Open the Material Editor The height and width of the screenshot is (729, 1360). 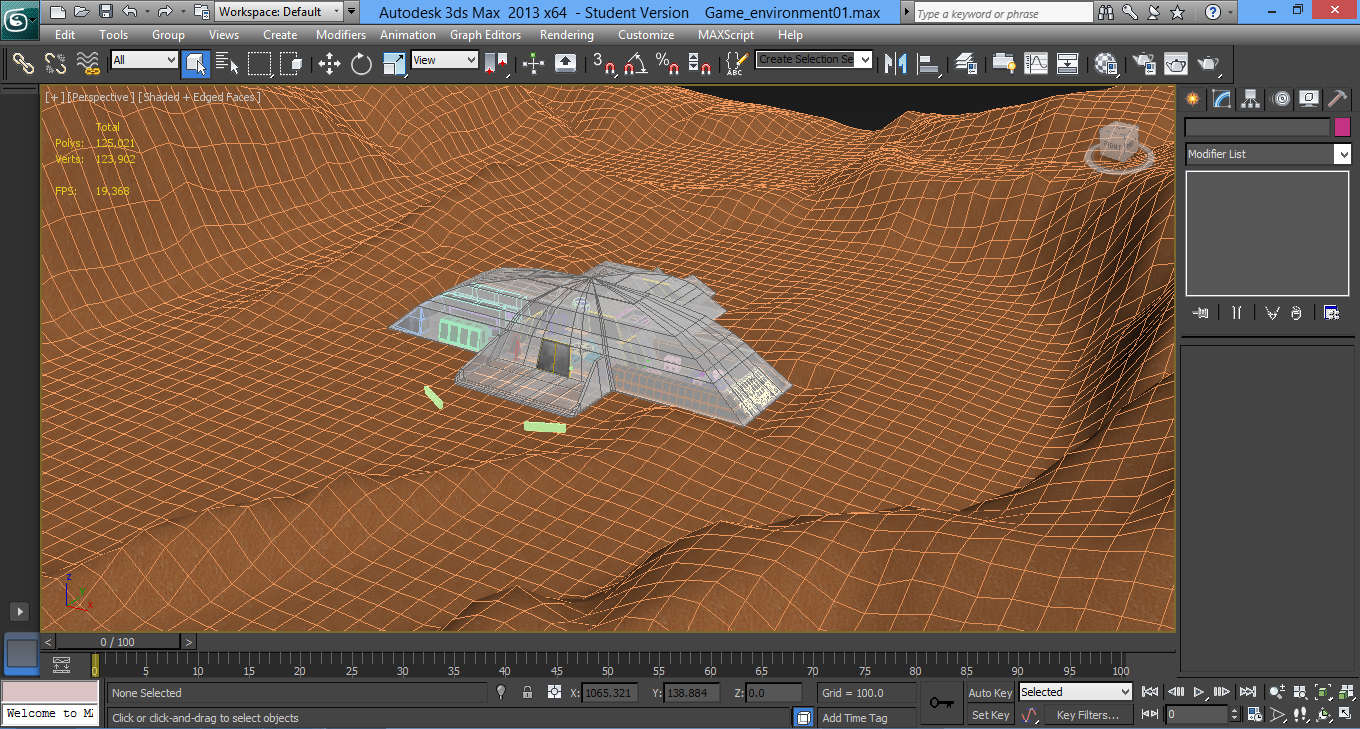click(x=1105, y=64)
